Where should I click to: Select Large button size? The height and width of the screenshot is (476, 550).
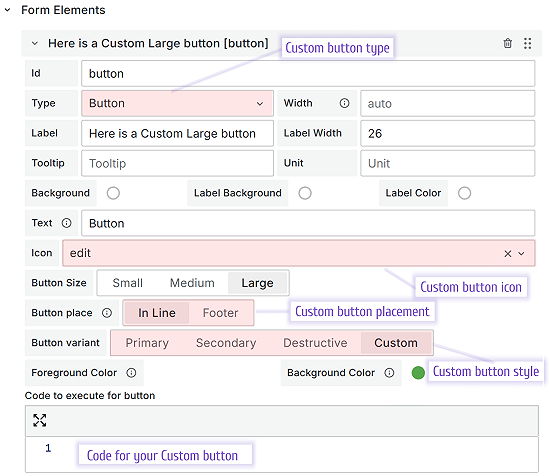point(257,283)
